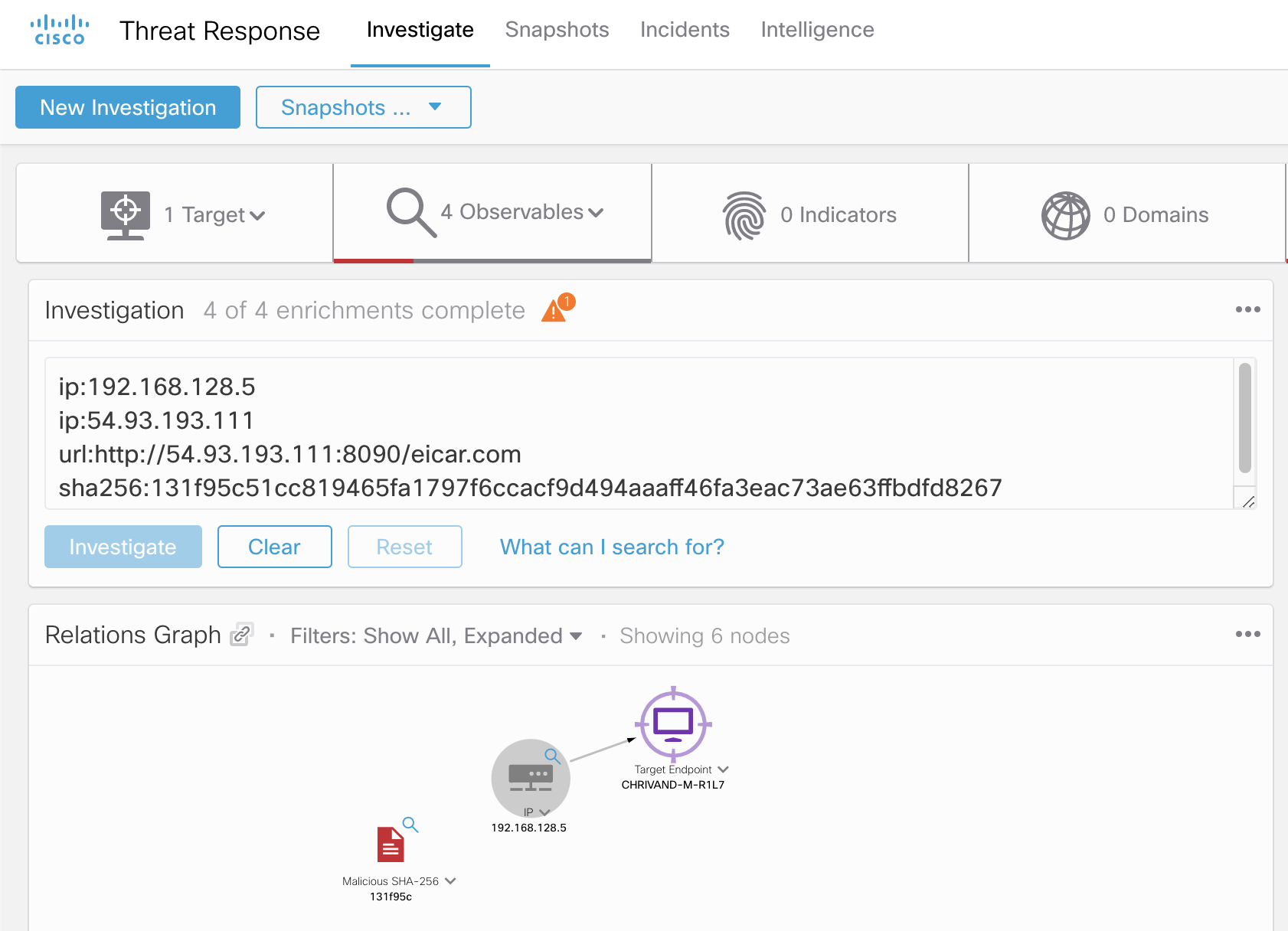Go to the Intelligence tab

817,30
